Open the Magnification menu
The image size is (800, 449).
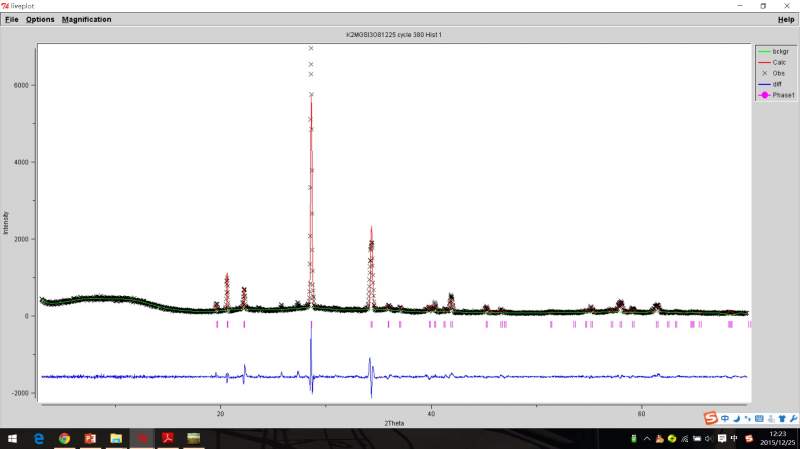[x=86, y=19]
